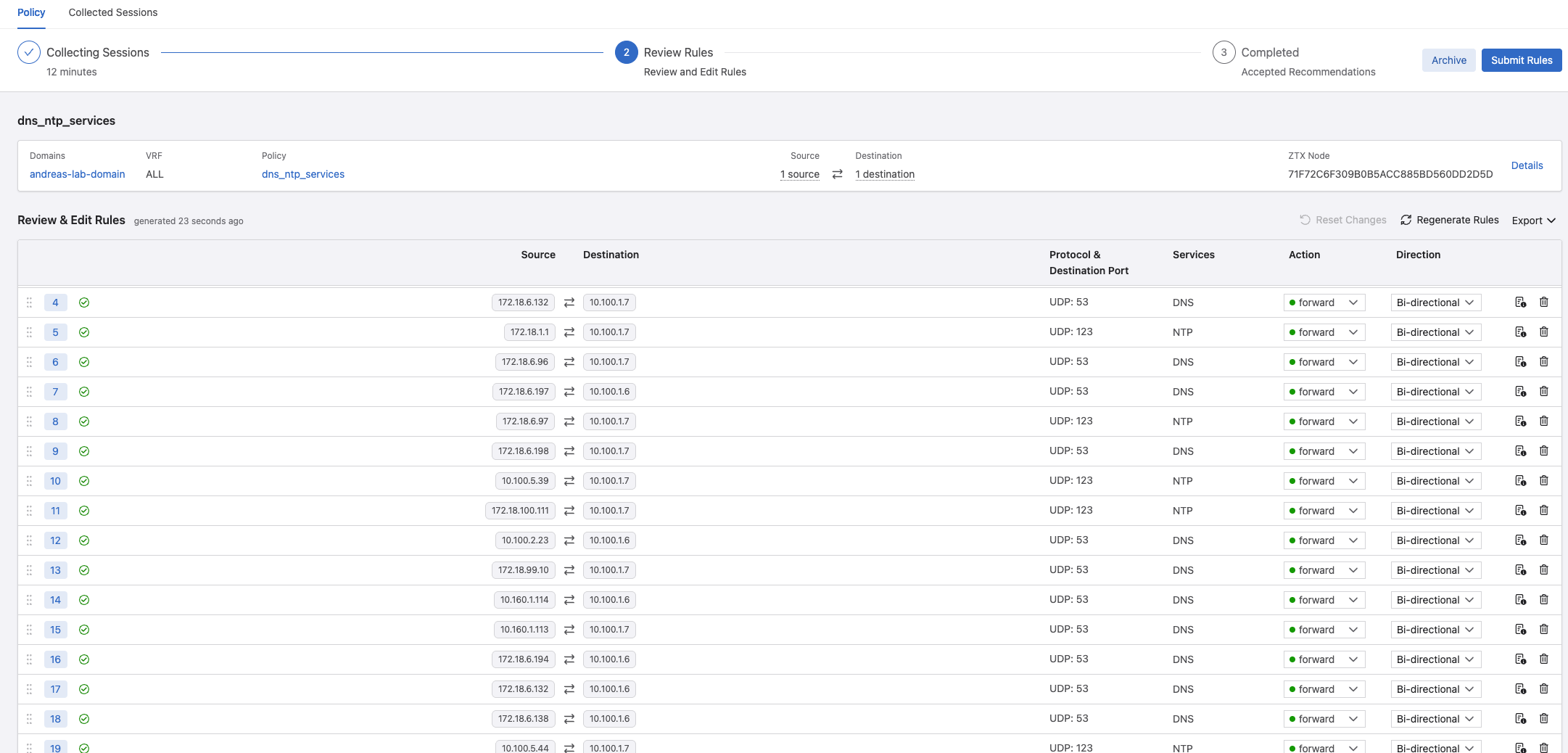Open the andreas-lab-domain link
This screenshot has height=753, width=1568.
(78, 174)
